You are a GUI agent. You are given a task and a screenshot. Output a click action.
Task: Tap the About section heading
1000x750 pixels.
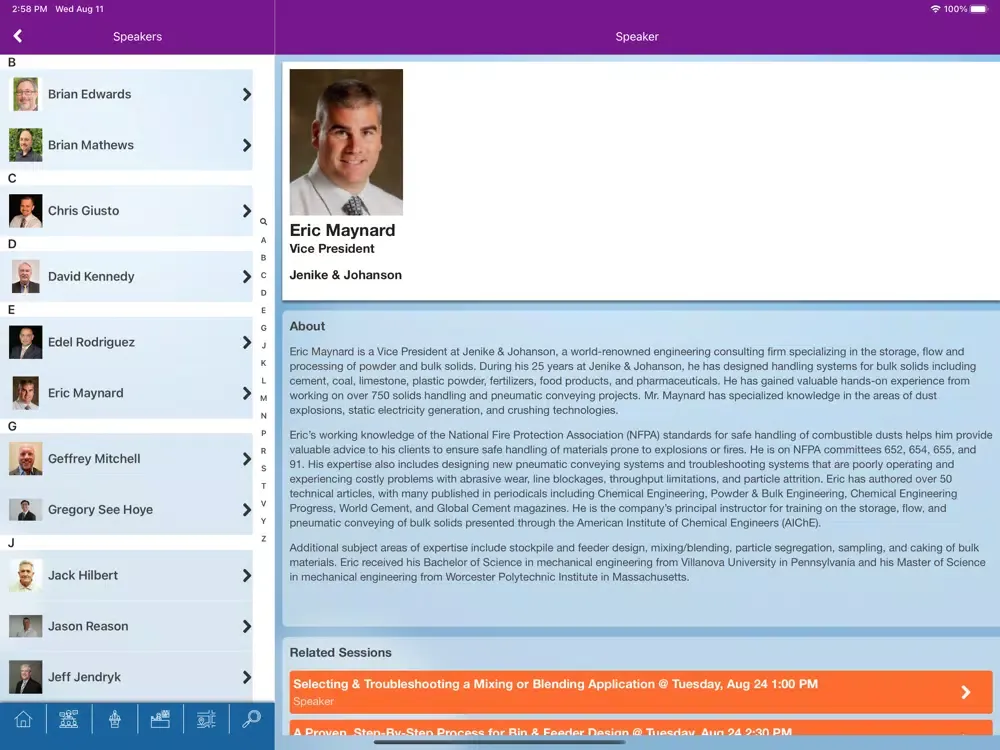point(307,326)
